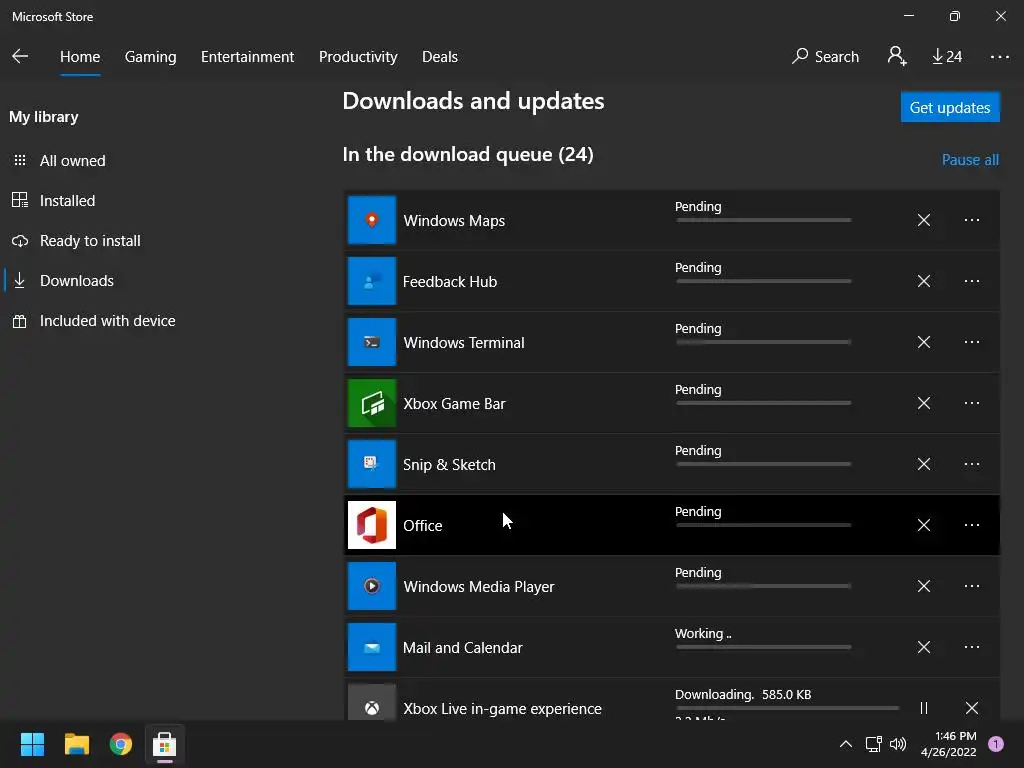Click the Get updates button
The width and height of the screenshot is (1024, 768).
tap(950, 107)
